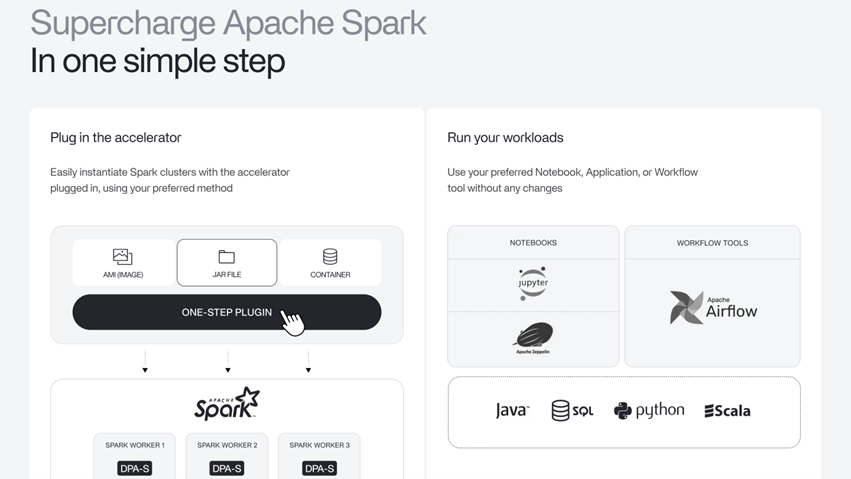Click the Apache Spark logo
Viewport: 851px width, 479px height.
(x=227, y=404)
